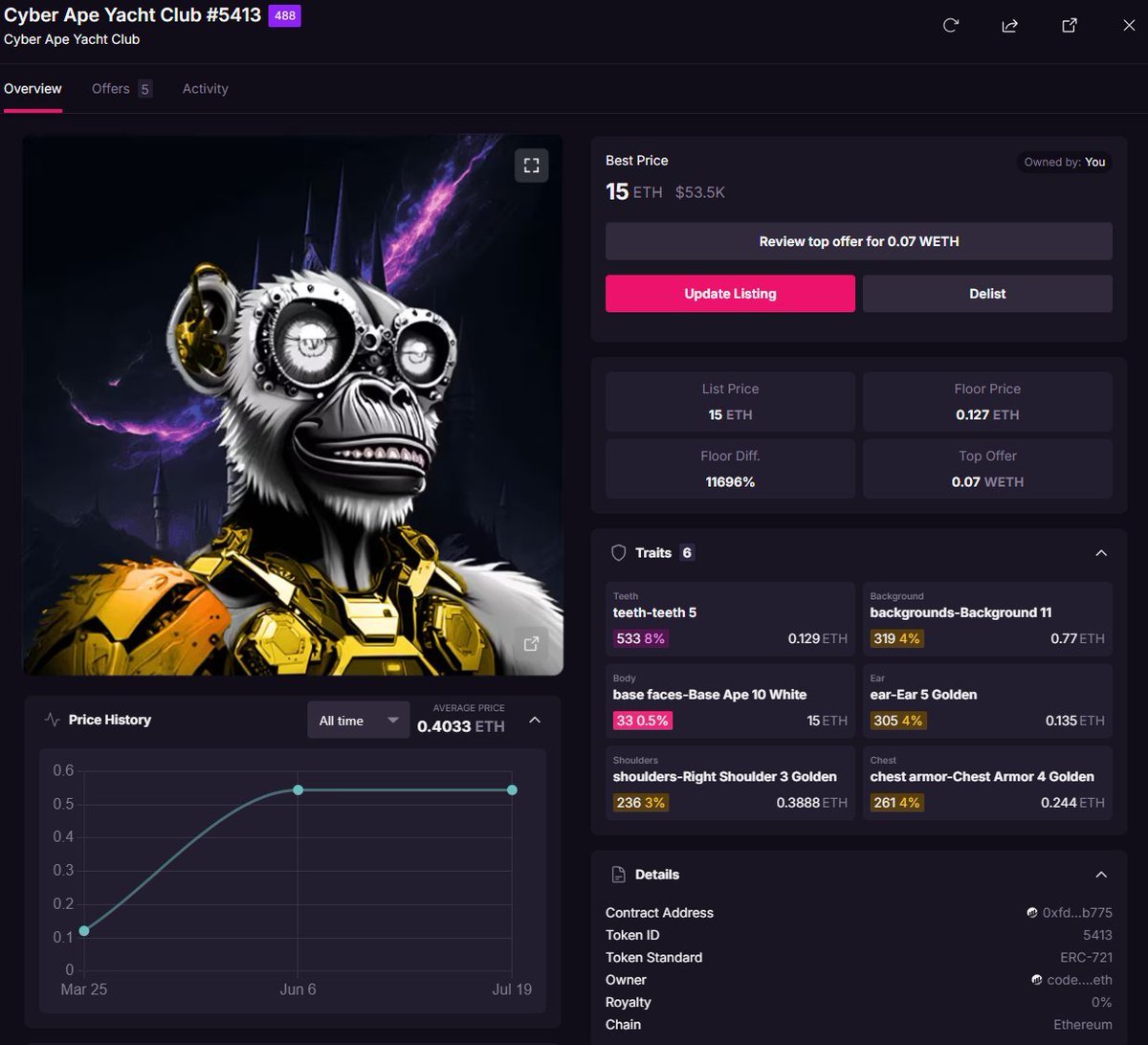The height and width of the screenshot is (1045, 1148).
Task: Click the refresh metadata icon
Action: point(951,25)
